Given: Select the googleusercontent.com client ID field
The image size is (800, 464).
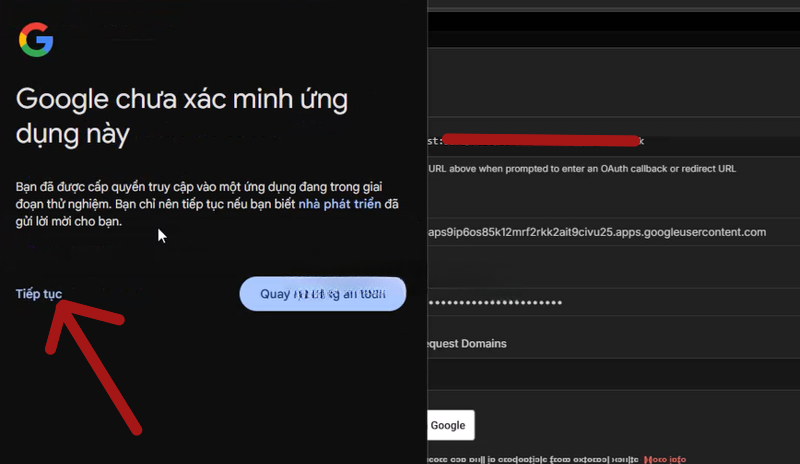Looking at the screenshot, I should pyautogui.click(x=613, y=232).
